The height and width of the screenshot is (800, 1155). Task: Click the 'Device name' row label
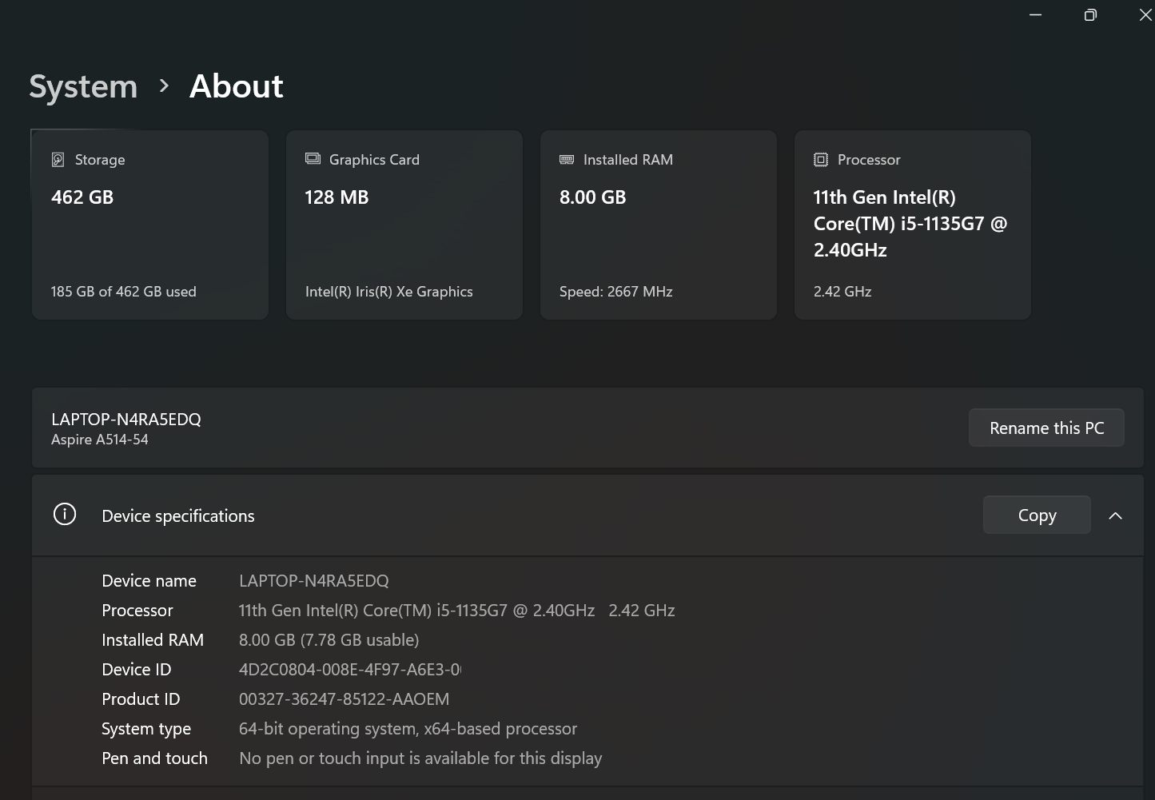click(149, 580)
